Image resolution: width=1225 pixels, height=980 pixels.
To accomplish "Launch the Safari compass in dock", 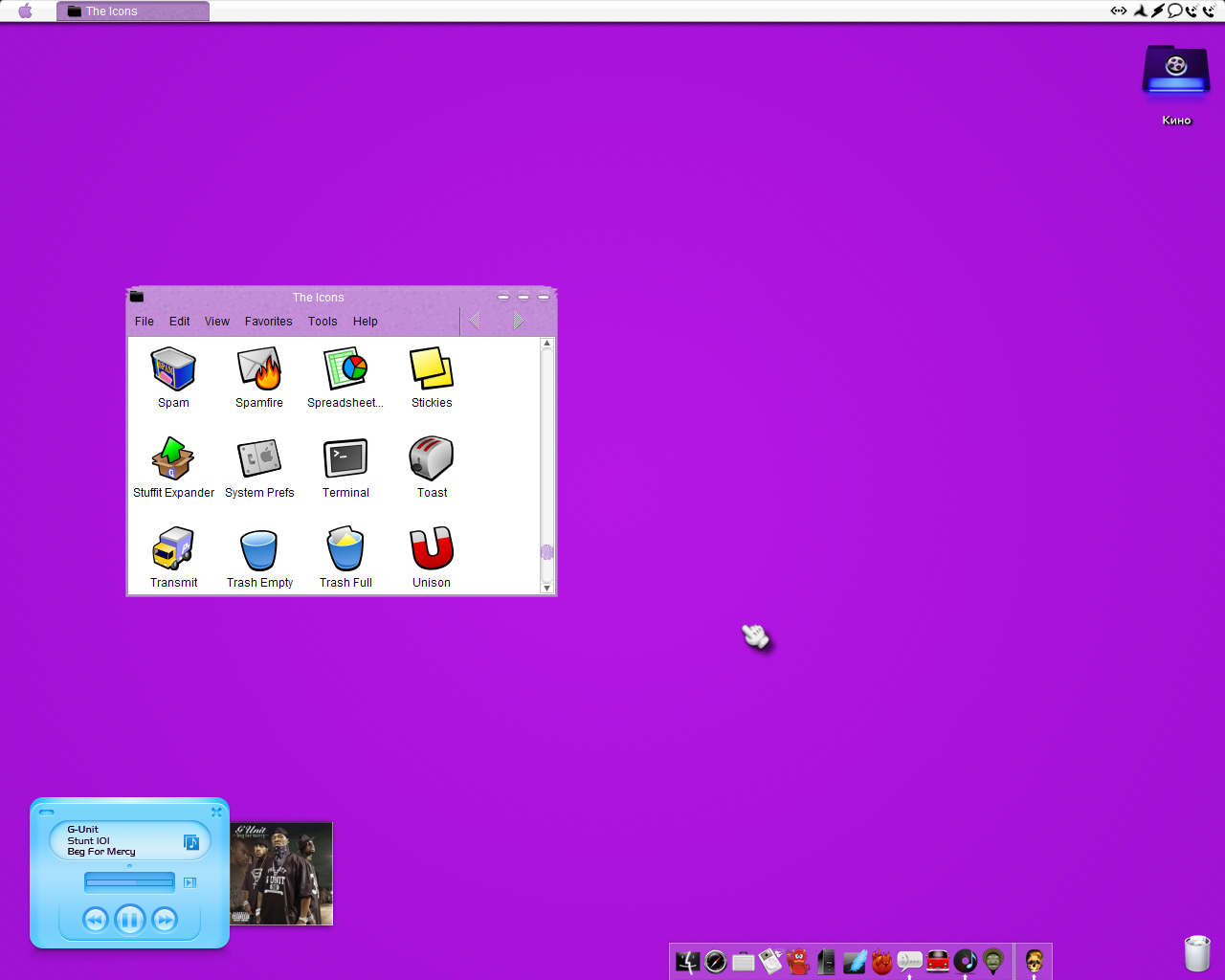I will [x=715, y=962].
